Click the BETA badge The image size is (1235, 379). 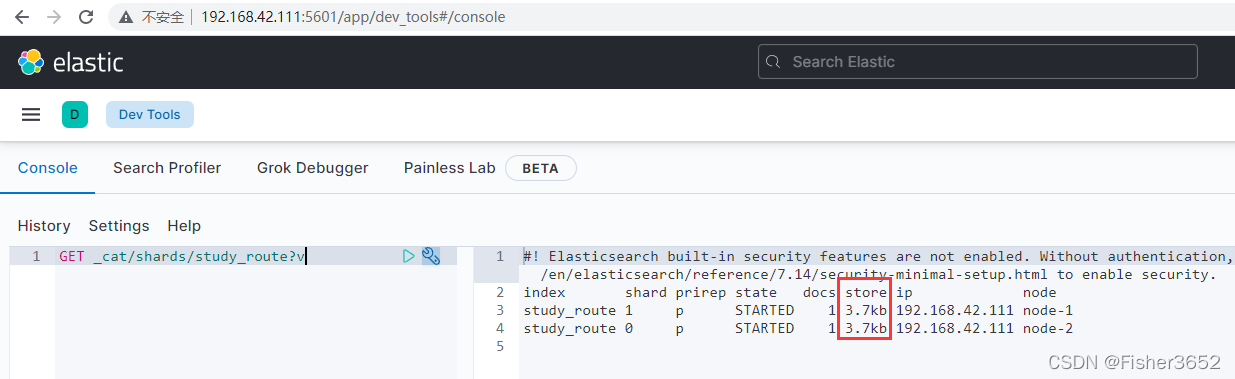pos(540,168)
